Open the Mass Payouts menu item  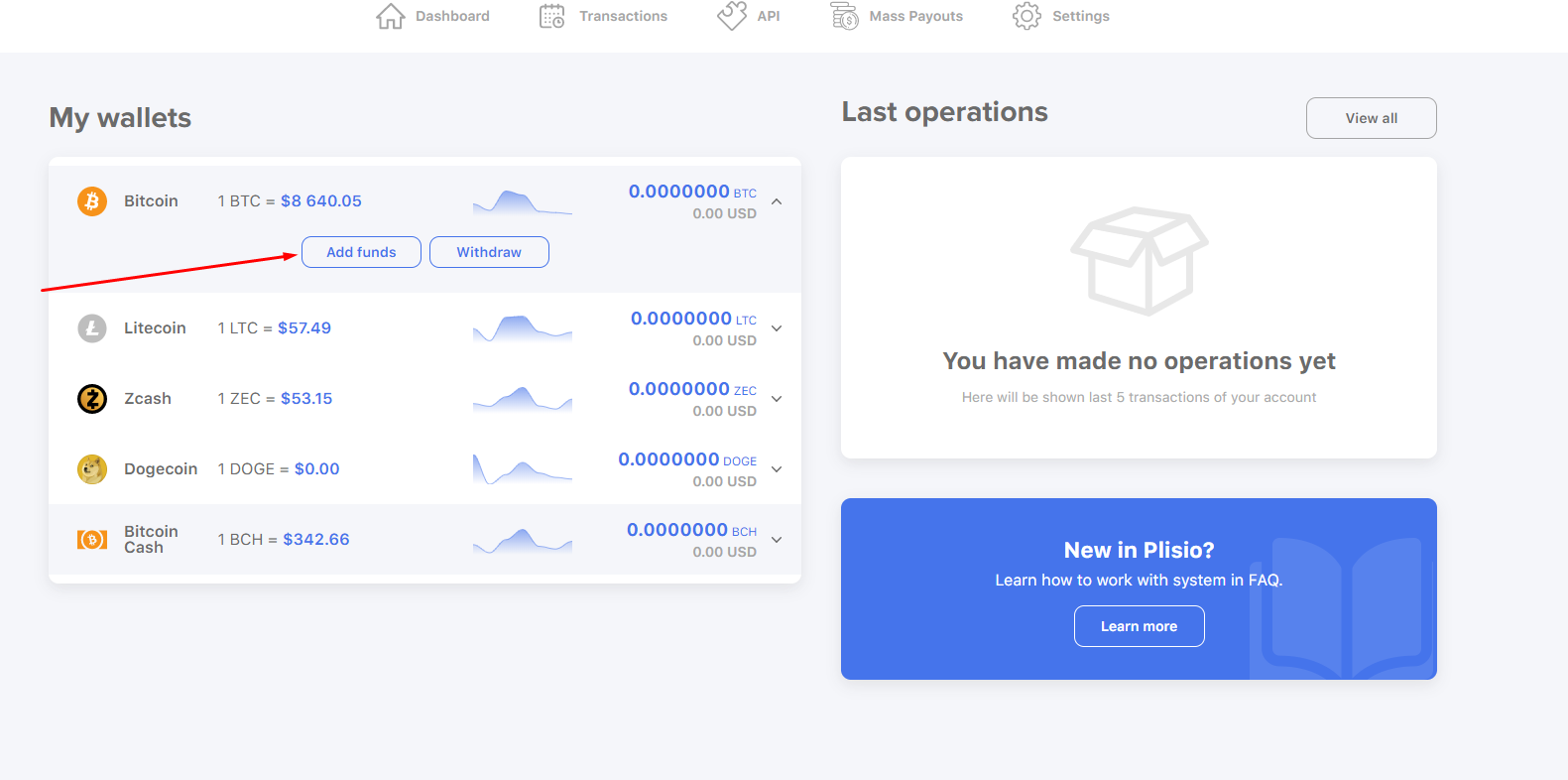897,16
